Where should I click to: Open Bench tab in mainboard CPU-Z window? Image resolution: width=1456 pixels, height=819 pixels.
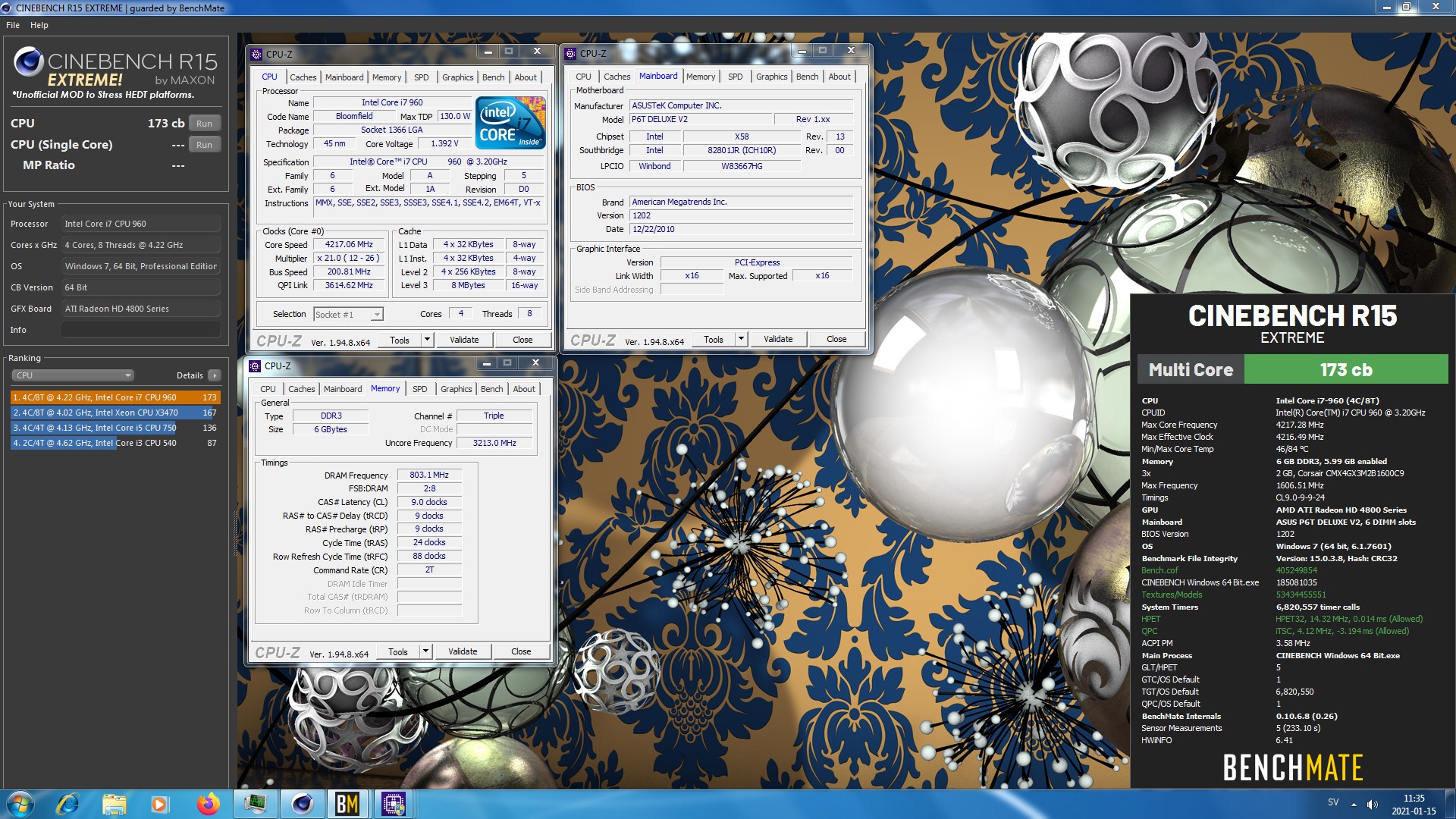[x=807, y=77]
